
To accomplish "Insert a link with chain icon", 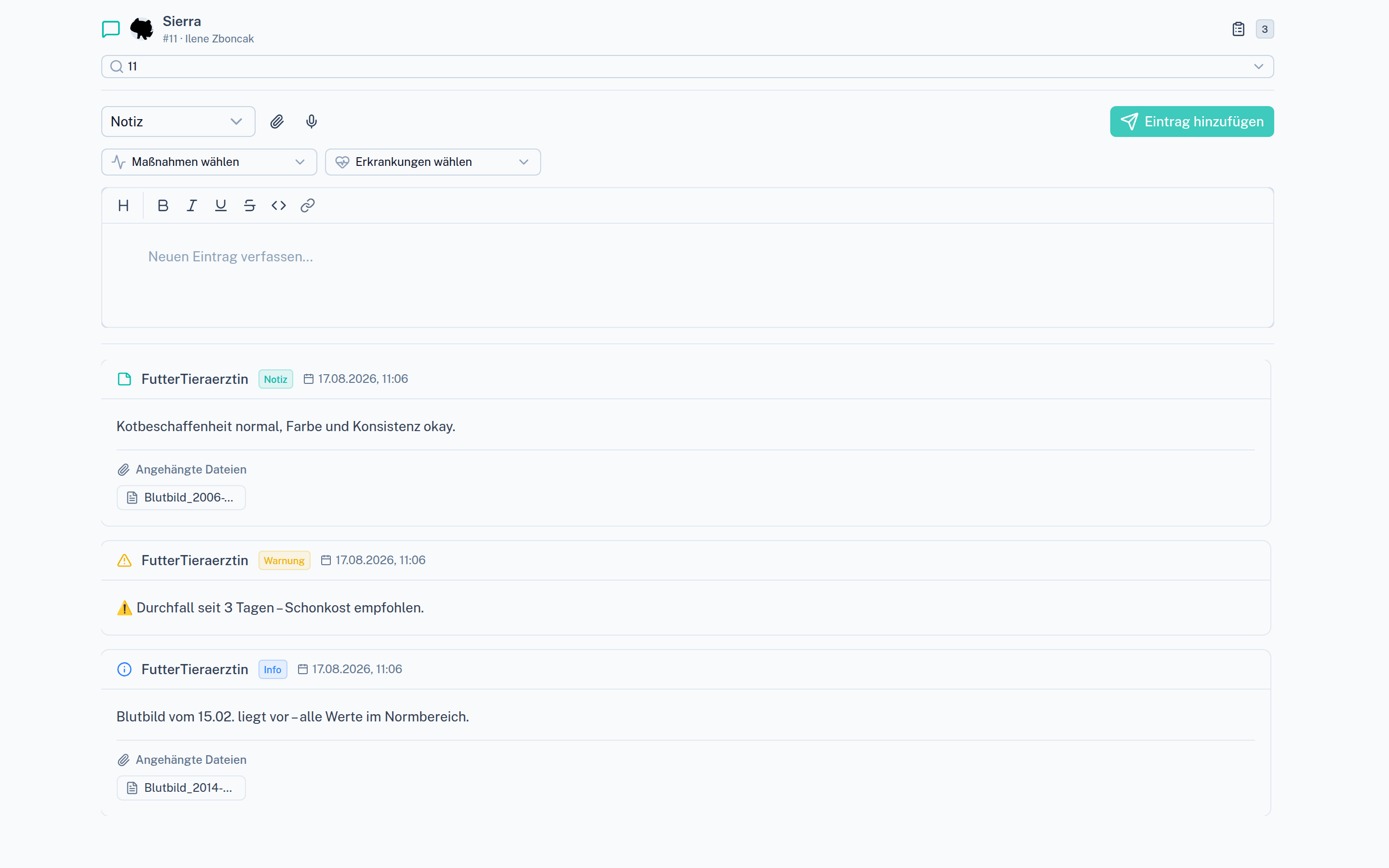I will pyautogui.click(x=308, y=205).
